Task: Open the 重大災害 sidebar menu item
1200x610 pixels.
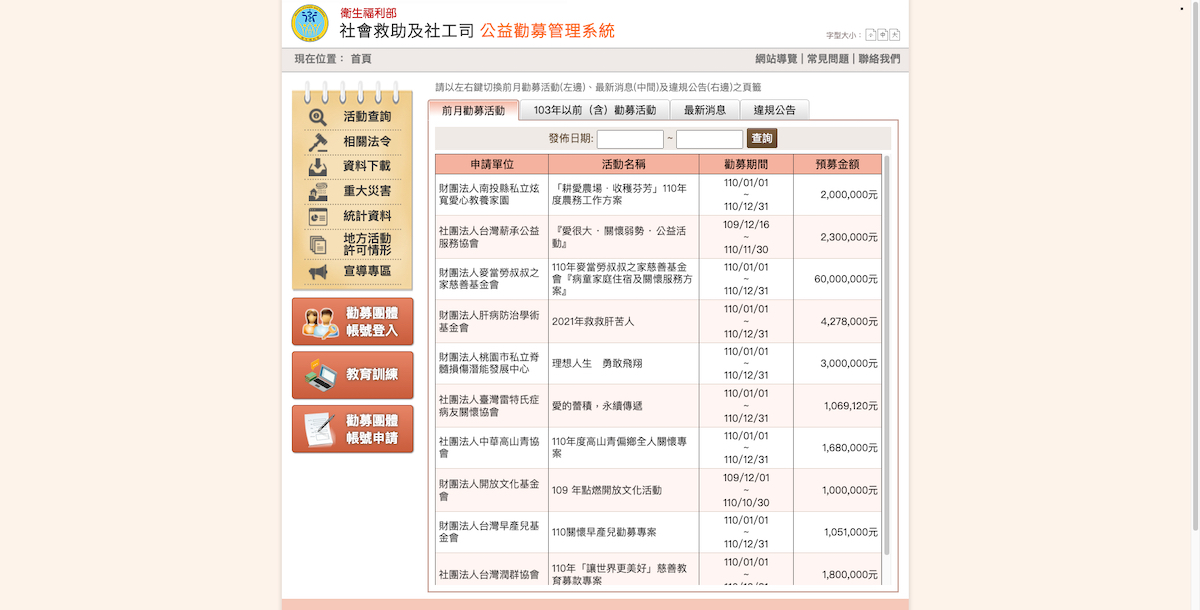Action: [367, 191]
